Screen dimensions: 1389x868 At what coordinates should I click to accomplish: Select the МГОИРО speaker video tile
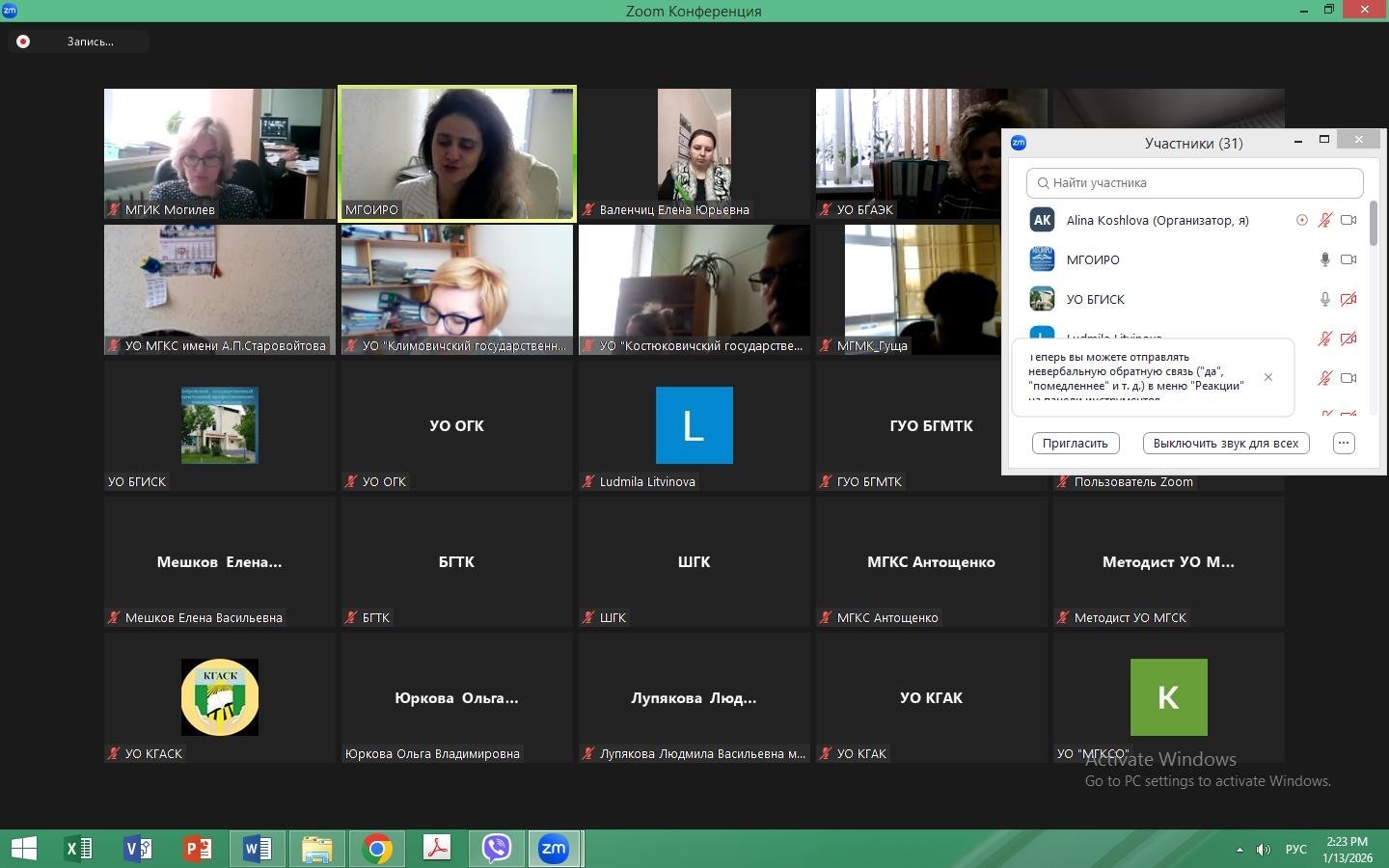(457, 154)
